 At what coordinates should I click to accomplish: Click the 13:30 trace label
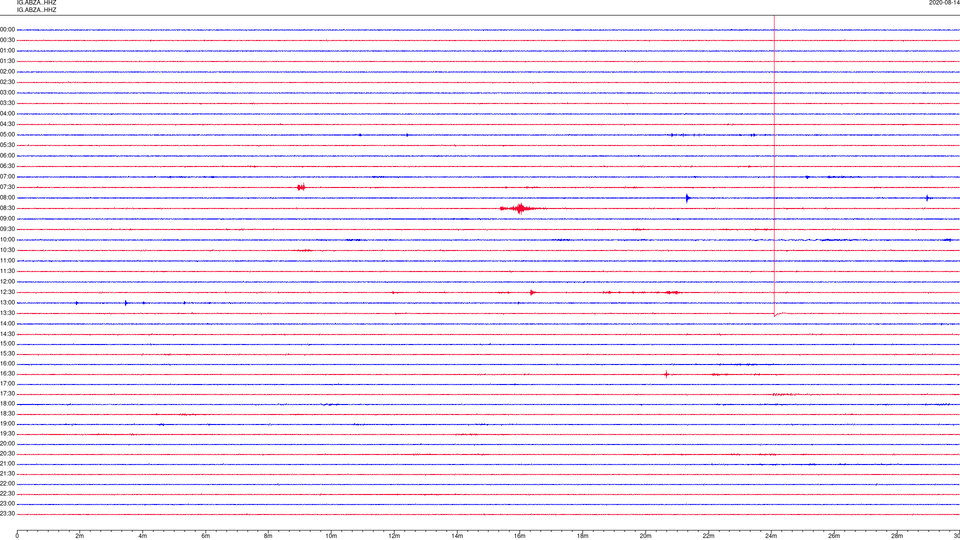pyautogui.click(x=7, y=313)
